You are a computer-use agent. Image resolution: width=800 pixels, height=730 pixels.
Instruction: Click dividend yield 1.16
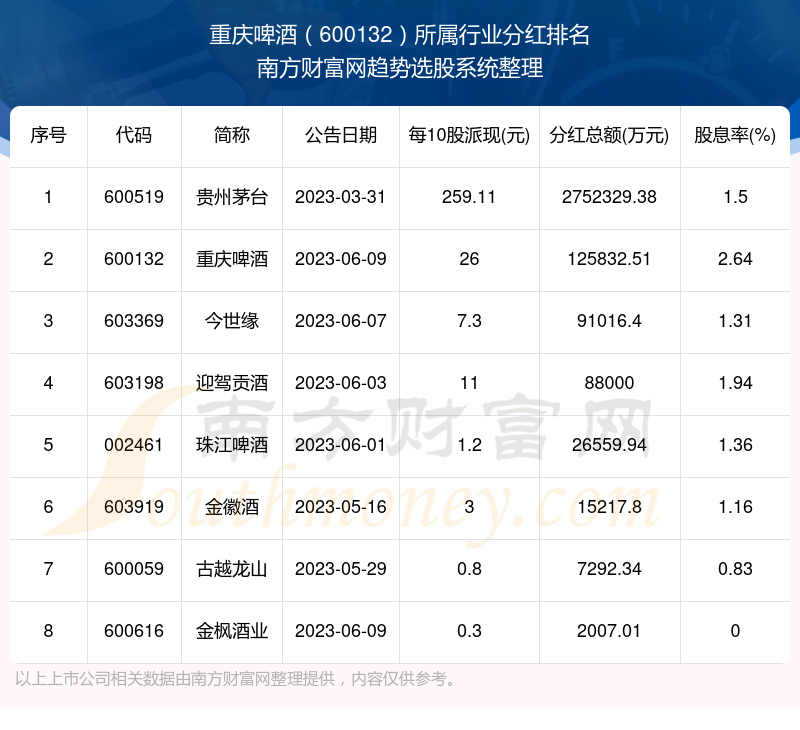pyautogui.click(x=735, y=507)
